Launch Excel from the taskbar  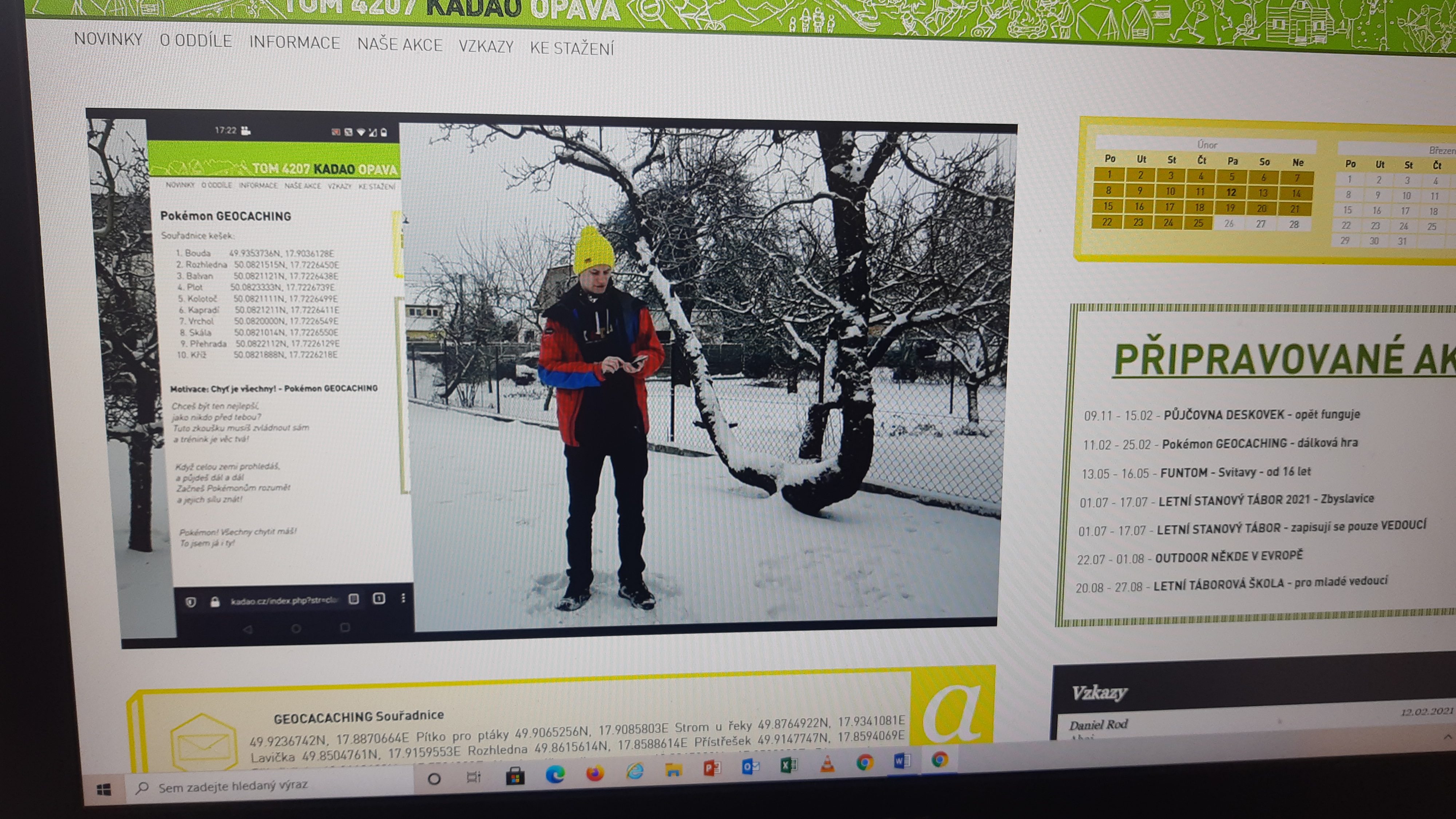tap(789, 765)
